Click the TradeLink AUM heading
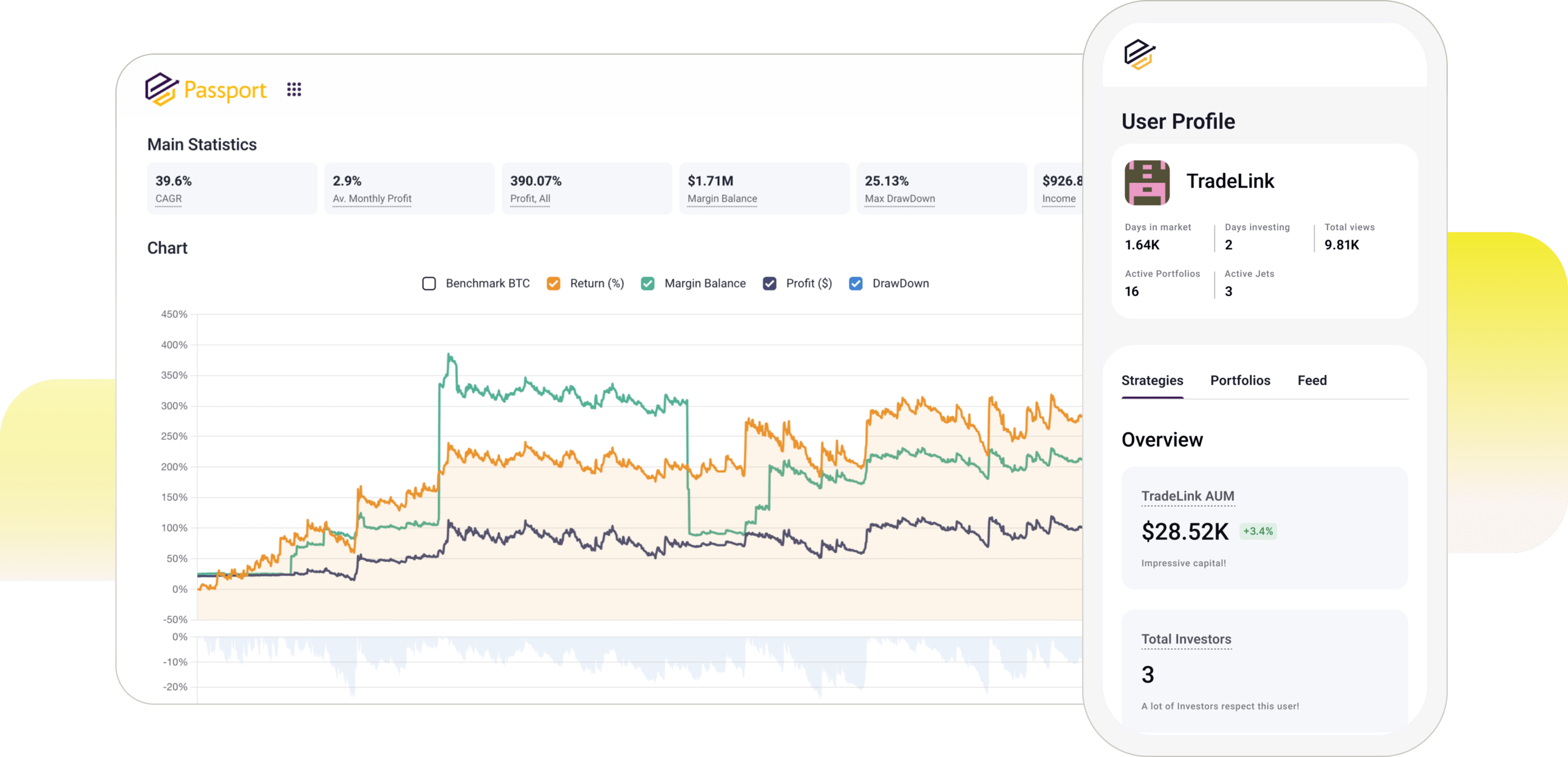1568x757 pixels. 1187,496
